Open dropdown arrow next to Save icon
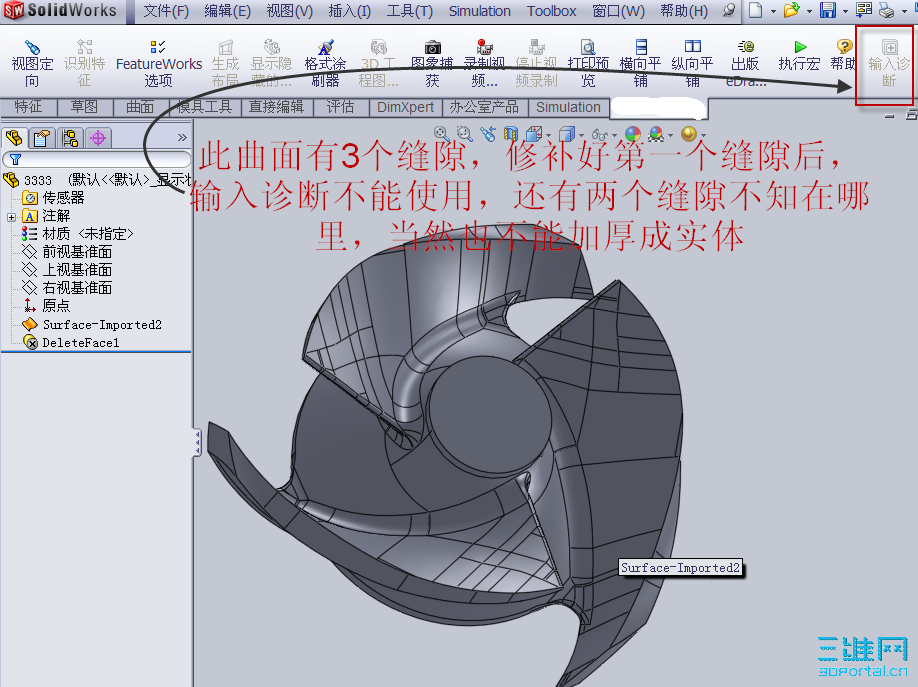 (x=845, y=11)
